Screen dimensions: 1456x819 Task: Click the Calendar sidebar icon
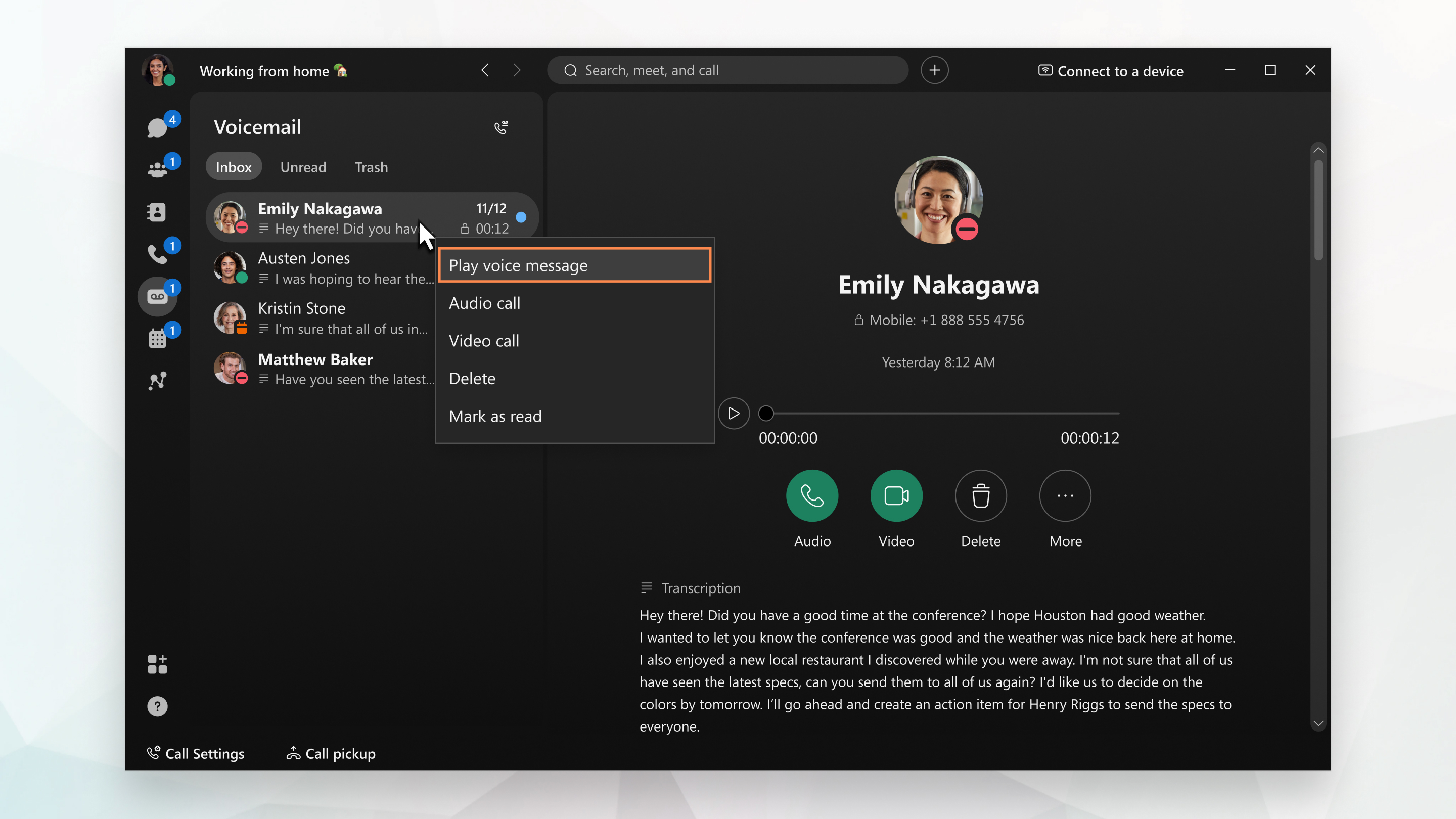click(157, 338)
